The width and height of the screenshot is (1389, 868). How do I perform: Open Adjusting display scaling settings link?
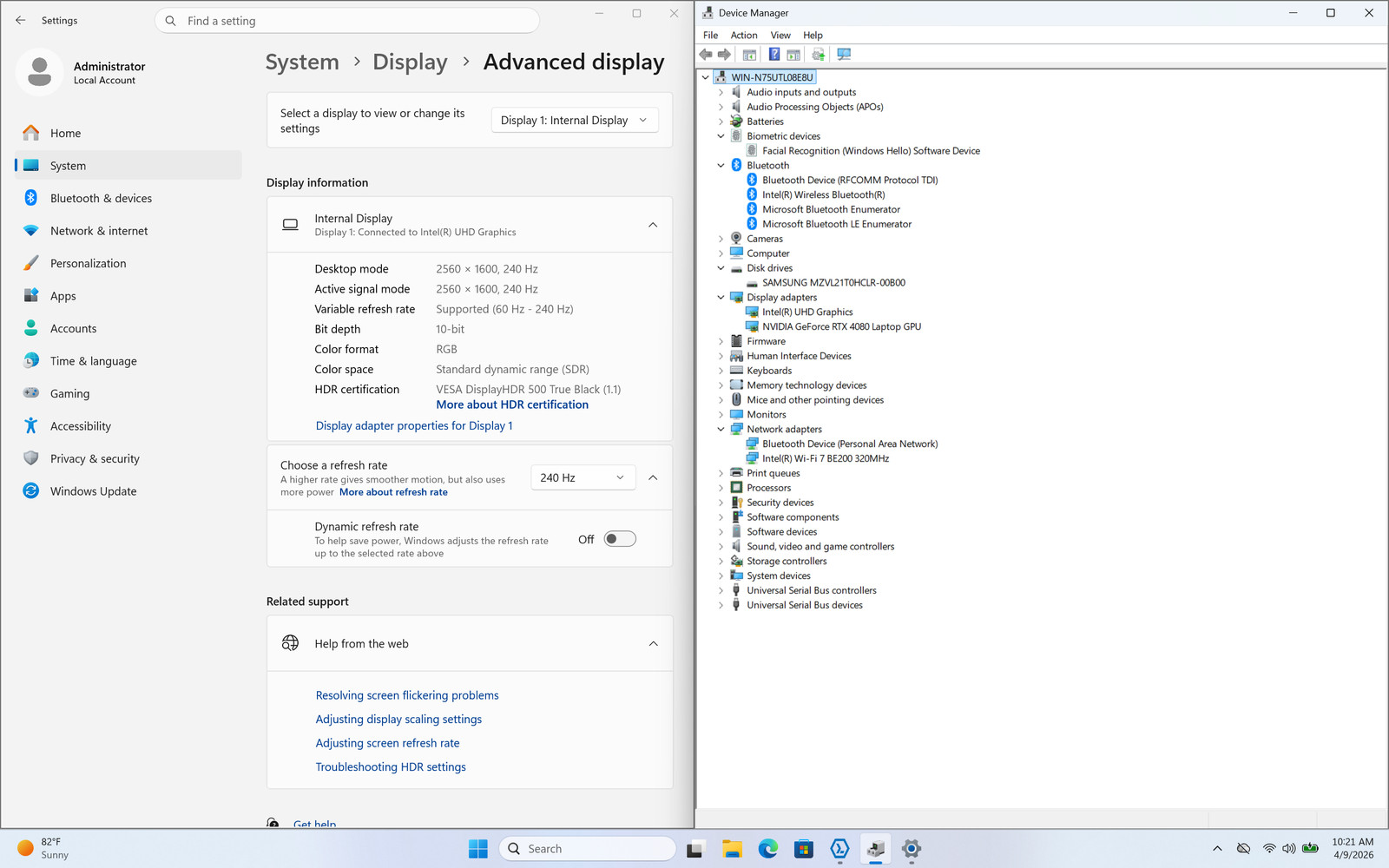click(398, 719)
